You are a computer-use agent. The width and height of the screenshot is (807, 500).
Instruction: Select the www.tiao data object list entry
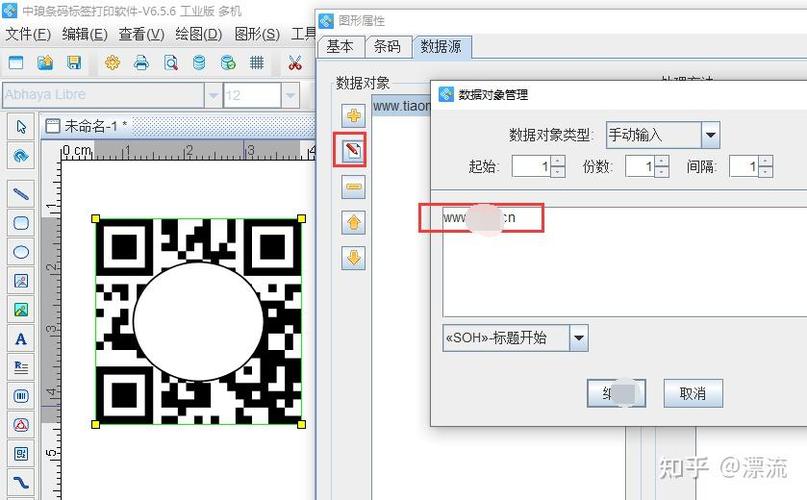(x=401, y=106)
